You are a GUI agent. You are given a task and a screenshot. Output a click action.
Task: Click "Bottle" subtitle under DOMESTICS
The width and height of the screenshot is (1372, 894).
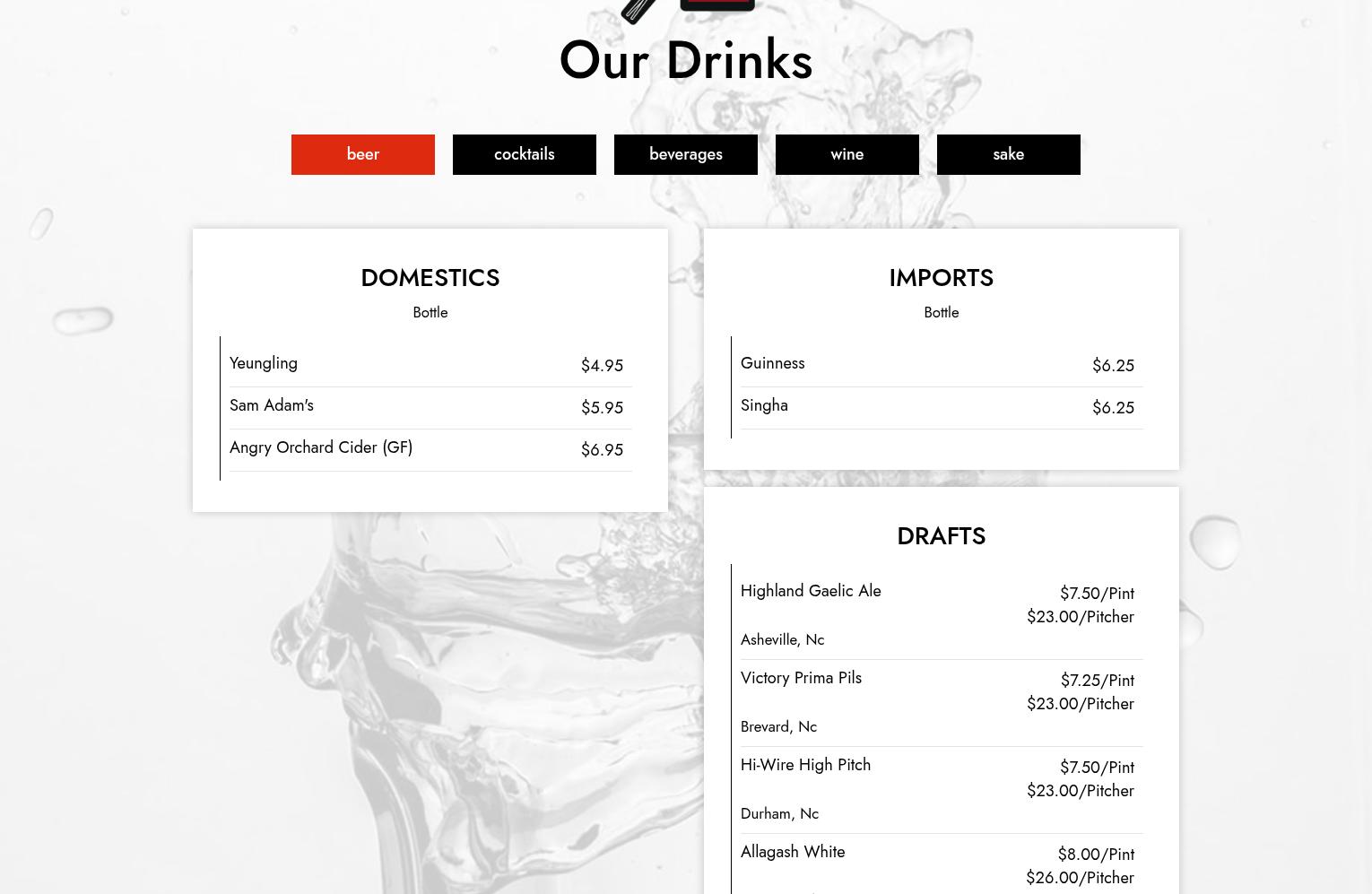pyautogui.click(x=430, y=312)
